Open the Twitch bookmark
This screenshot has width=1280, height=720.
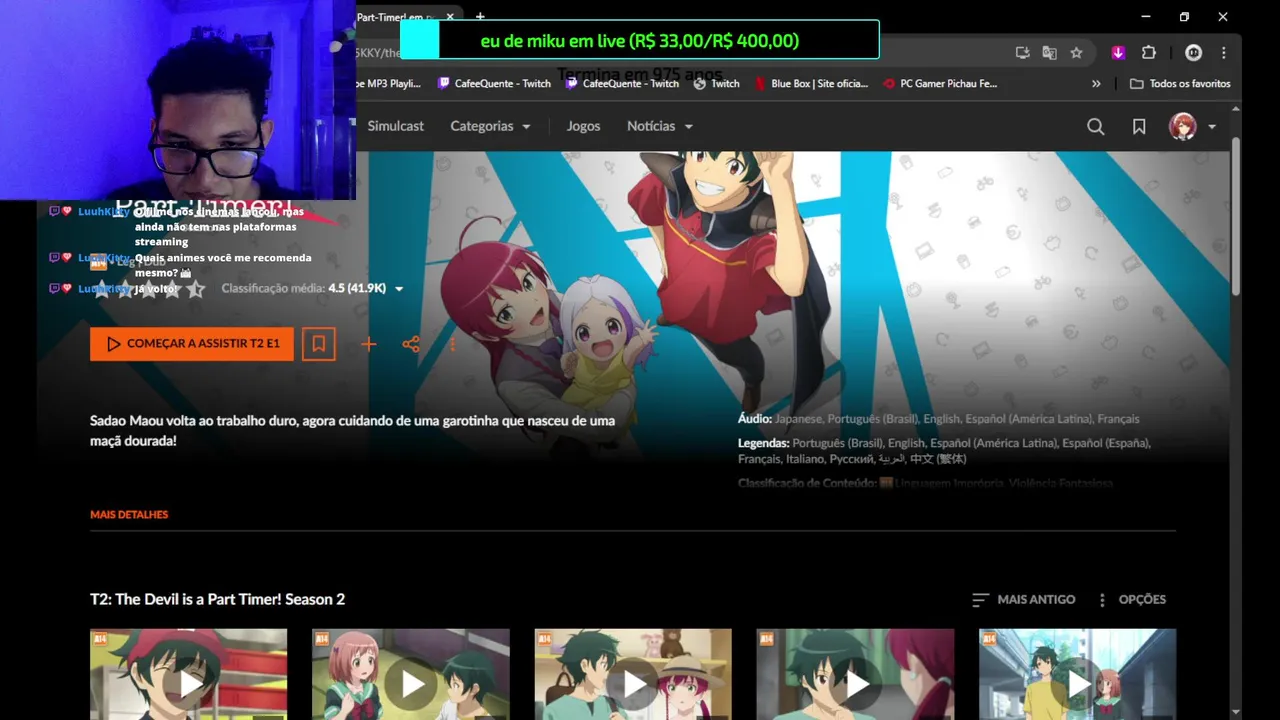point(716,84)
